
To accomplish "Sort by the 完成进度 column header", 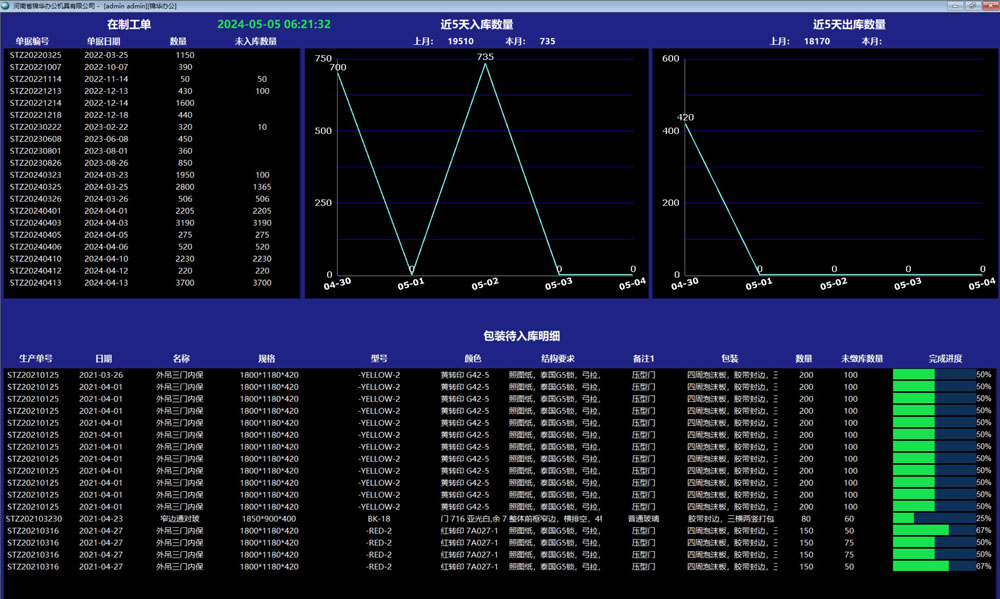I will pos(942,358).
